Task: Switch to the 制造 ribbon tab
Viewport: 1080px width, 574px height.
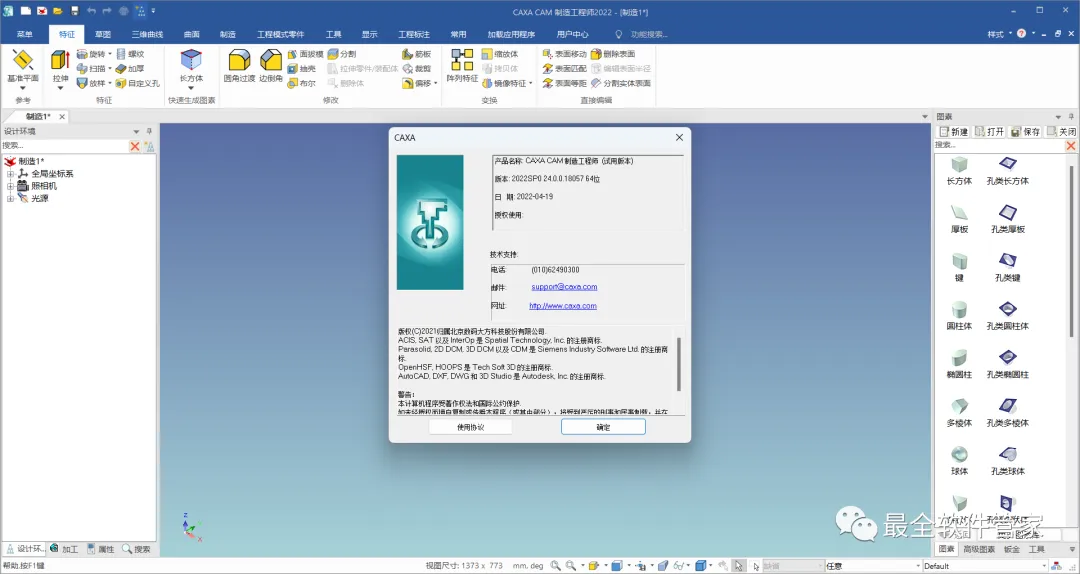Action: 227,34
